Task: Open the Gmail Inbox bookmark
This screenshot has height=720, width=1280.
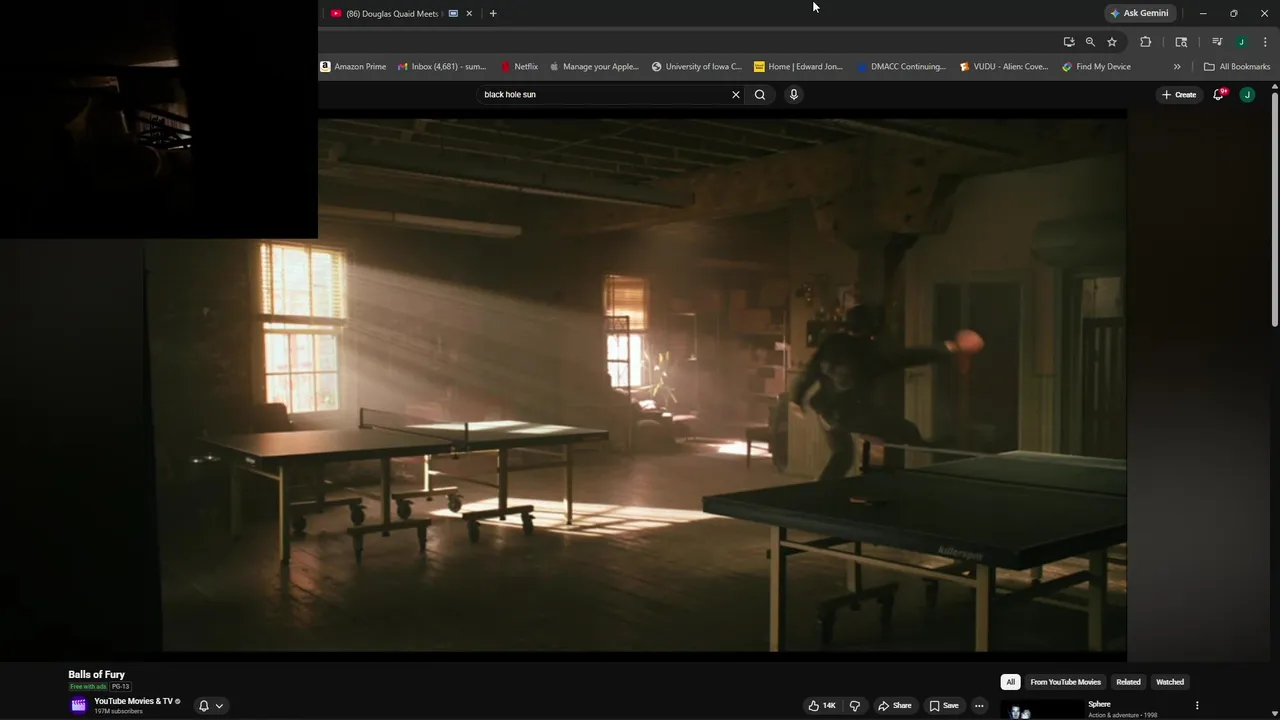Action: pyautogui.click(x=441, y=67)
